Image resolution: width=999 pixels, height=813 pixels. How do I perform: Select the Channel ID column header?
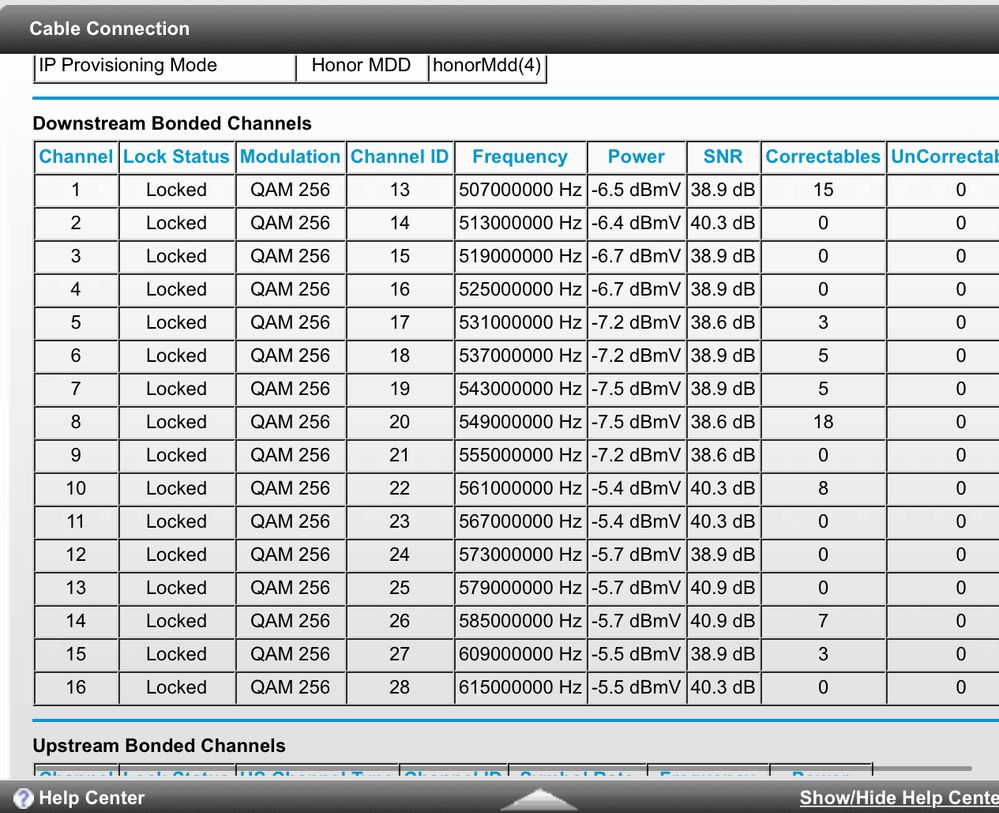point(399,157)
